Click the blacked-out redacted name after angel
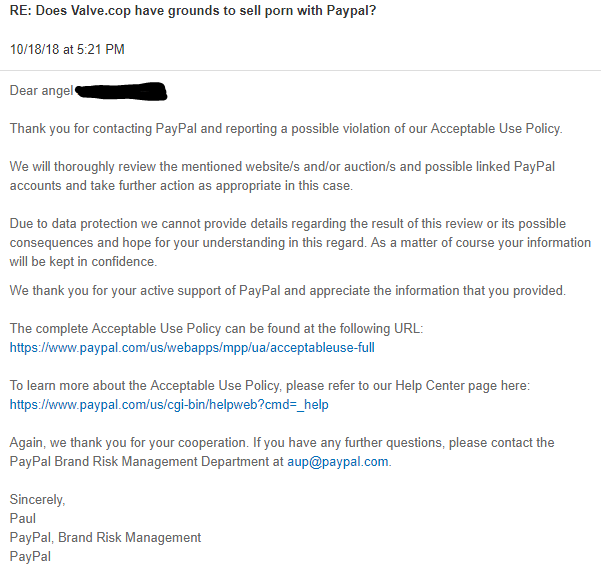This screenshot has width=601, height=573. tap(121, 93)
